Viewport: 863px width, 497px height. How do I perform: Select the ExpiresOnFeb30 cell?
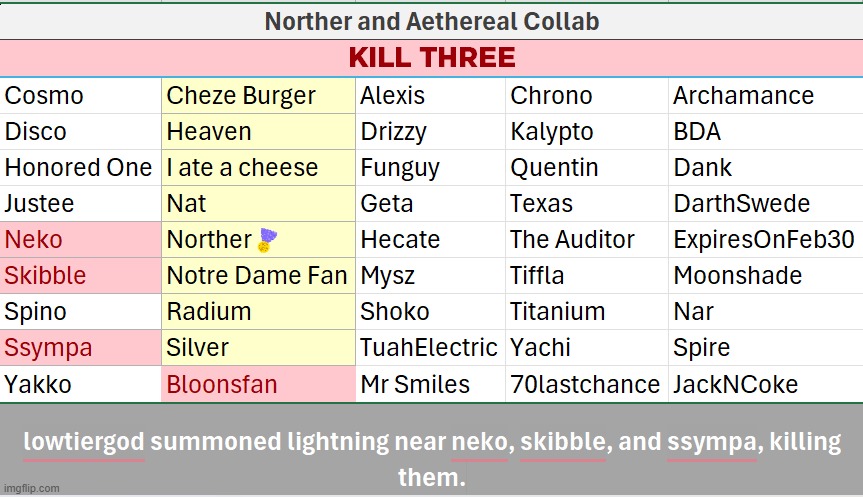[763, 240]
